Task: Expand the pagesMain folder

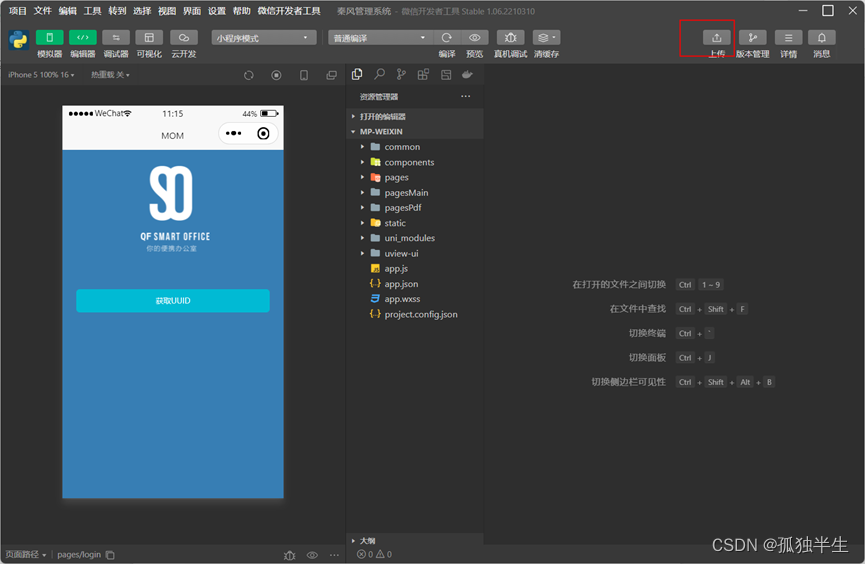Action: (x=414, y=193)
